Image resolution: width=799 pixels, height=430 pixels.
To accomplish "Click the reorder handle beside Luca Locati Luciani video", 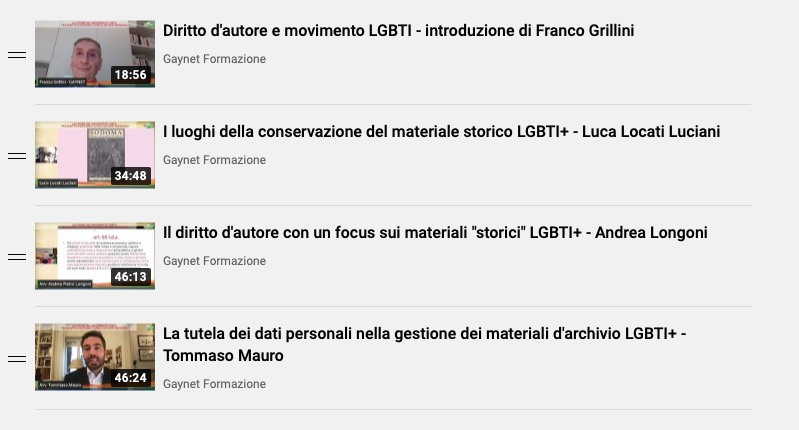I will [17, 156].
